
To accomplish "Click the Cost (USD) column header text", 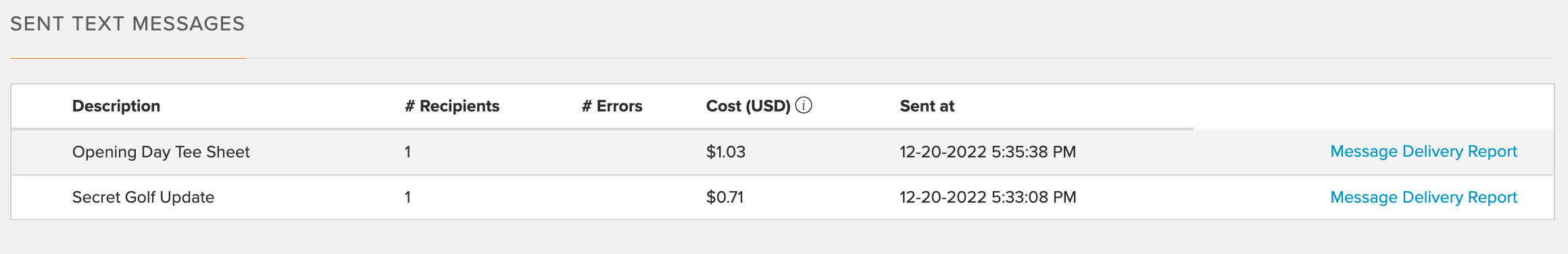I will click(x=748, y=106).
